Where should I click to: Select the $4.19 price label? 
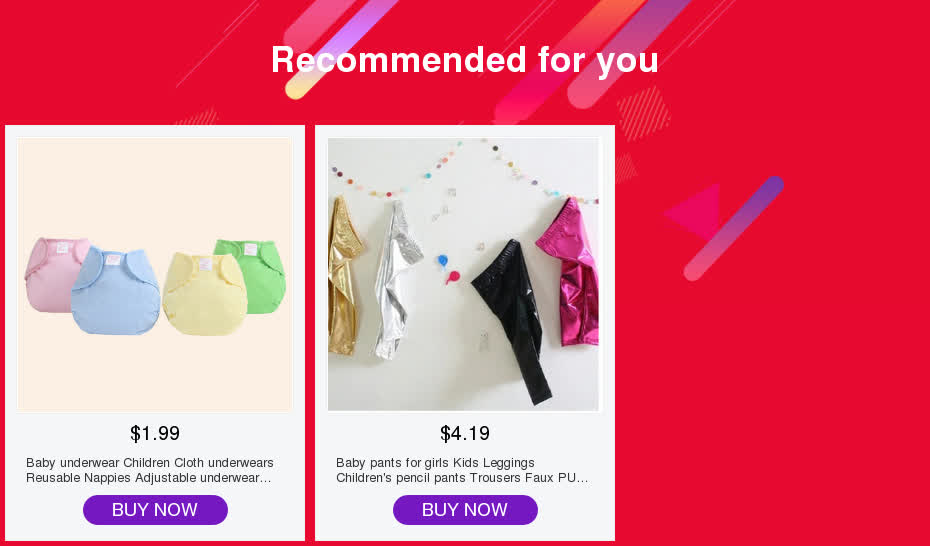pos(465,433)
